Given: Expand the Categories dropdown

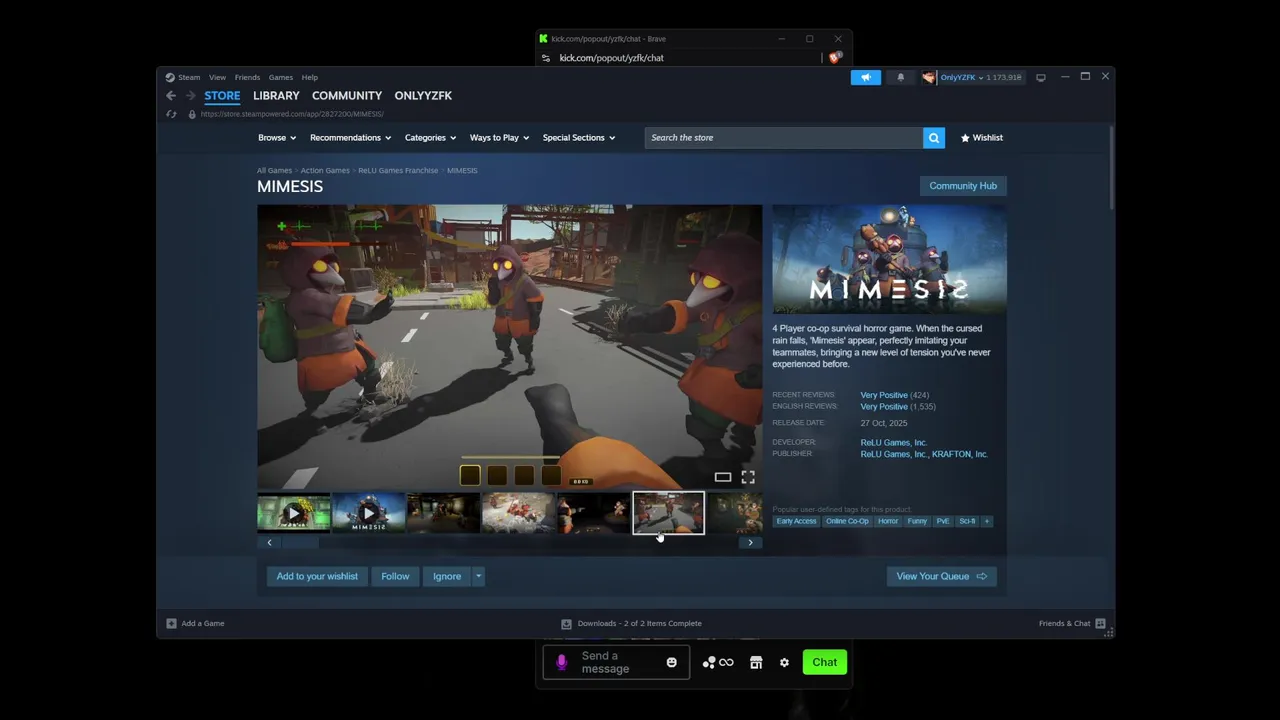Looking at the screenshot, I should coord(430,138).
